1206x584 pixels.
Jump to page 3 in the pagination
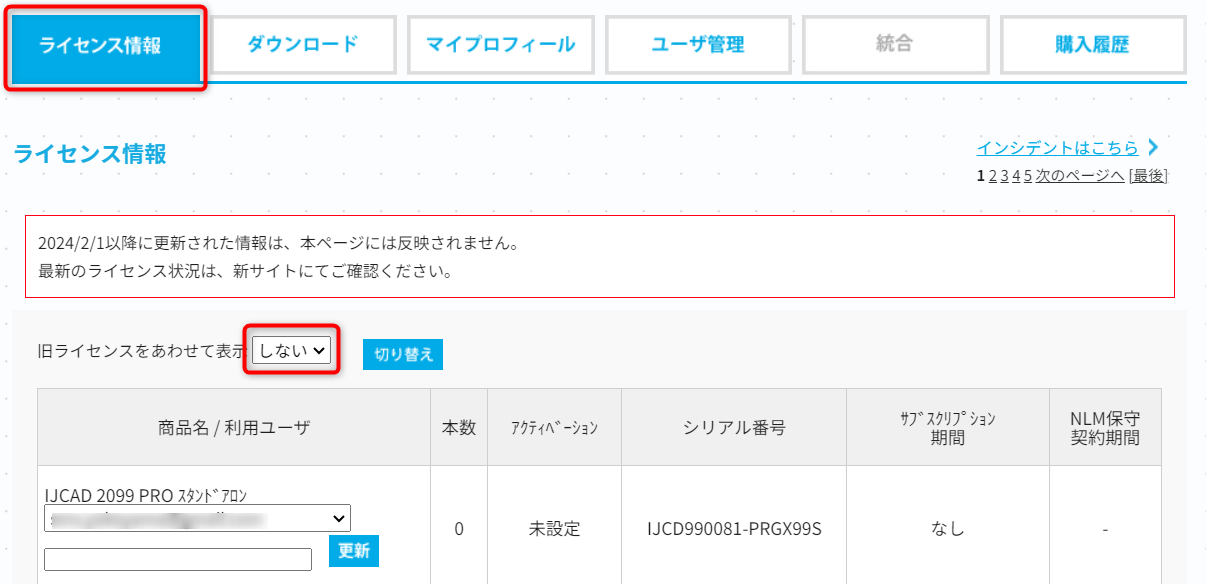tap(1004, 176)
